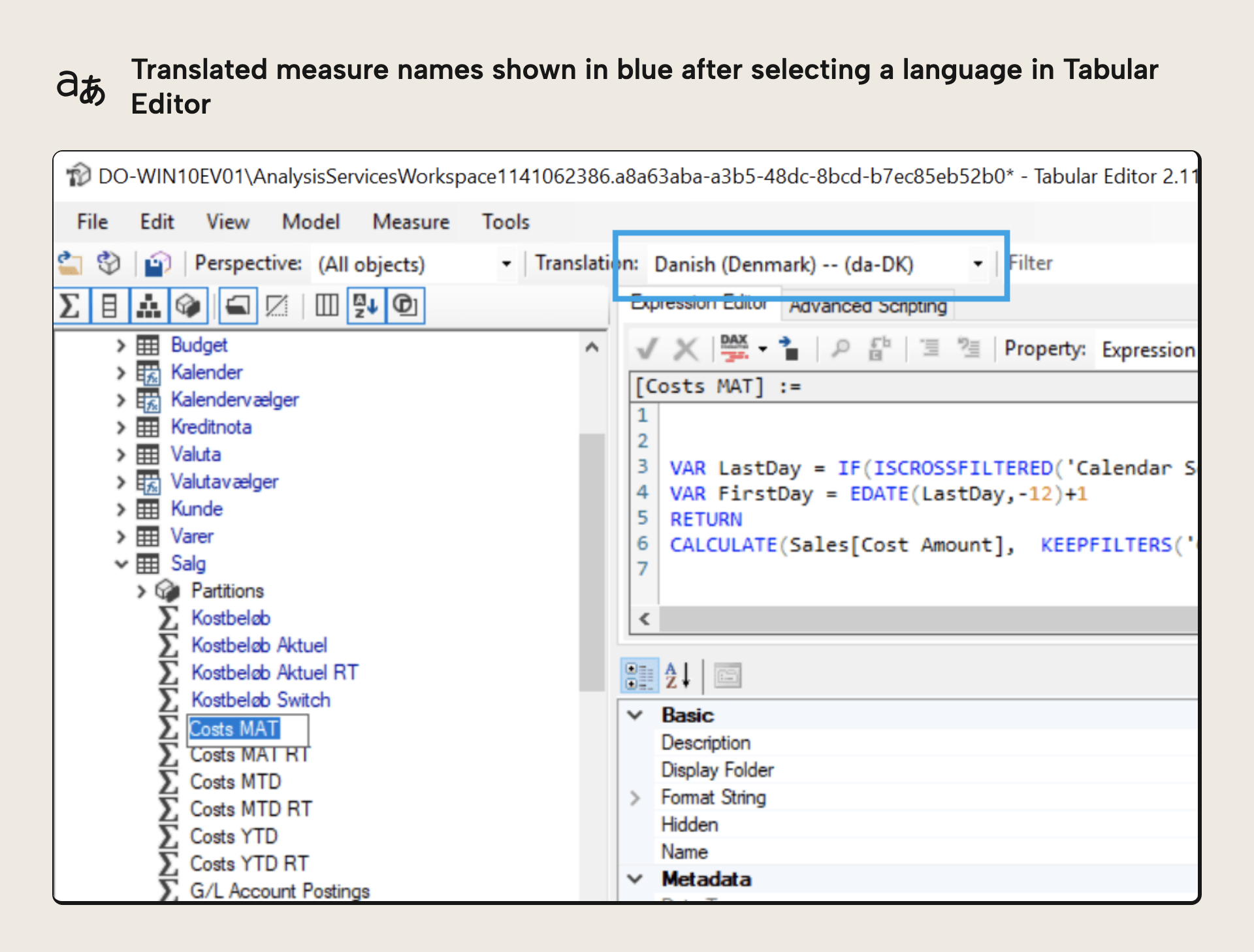The width and height of the screenshot is (1254, 952).
Task: Toggle the Show hierarchies button
Action: coord(149,306)
